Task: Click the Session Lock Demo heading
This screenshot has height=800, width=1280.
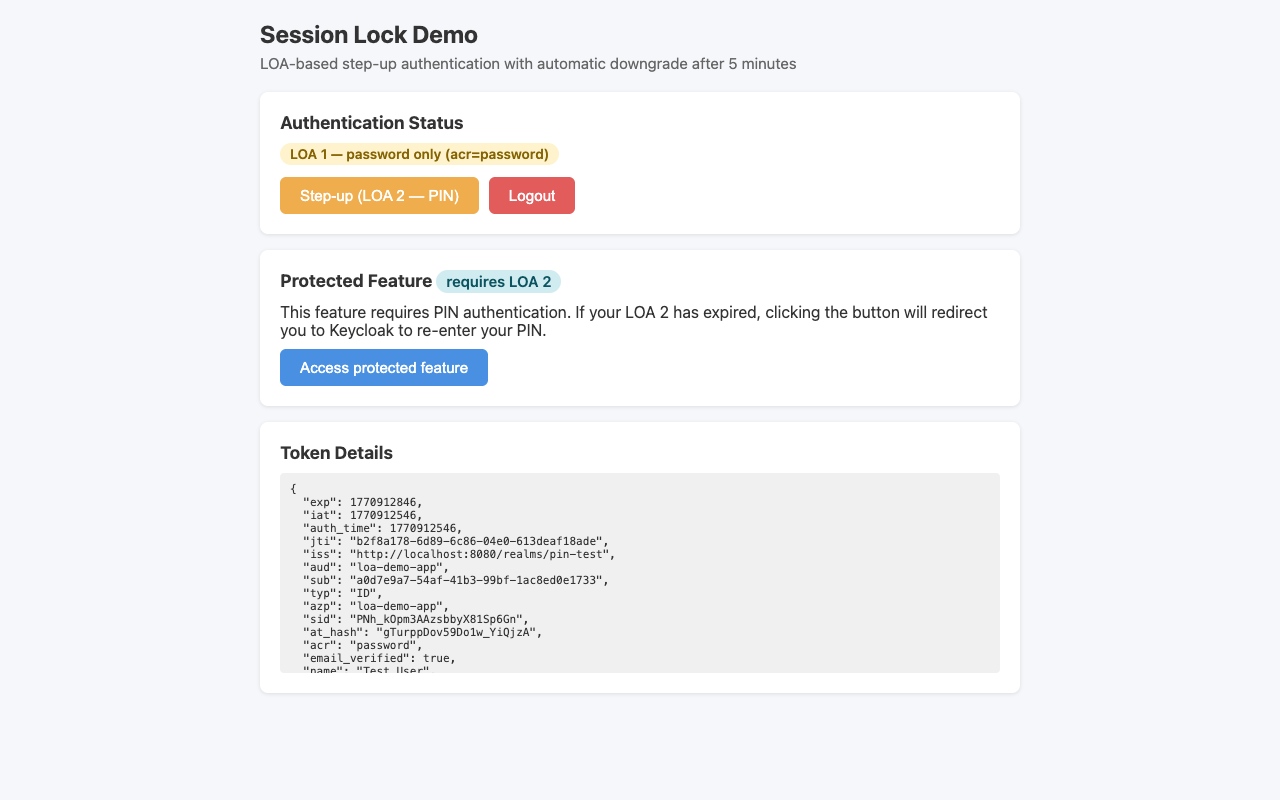Action: 368,34
